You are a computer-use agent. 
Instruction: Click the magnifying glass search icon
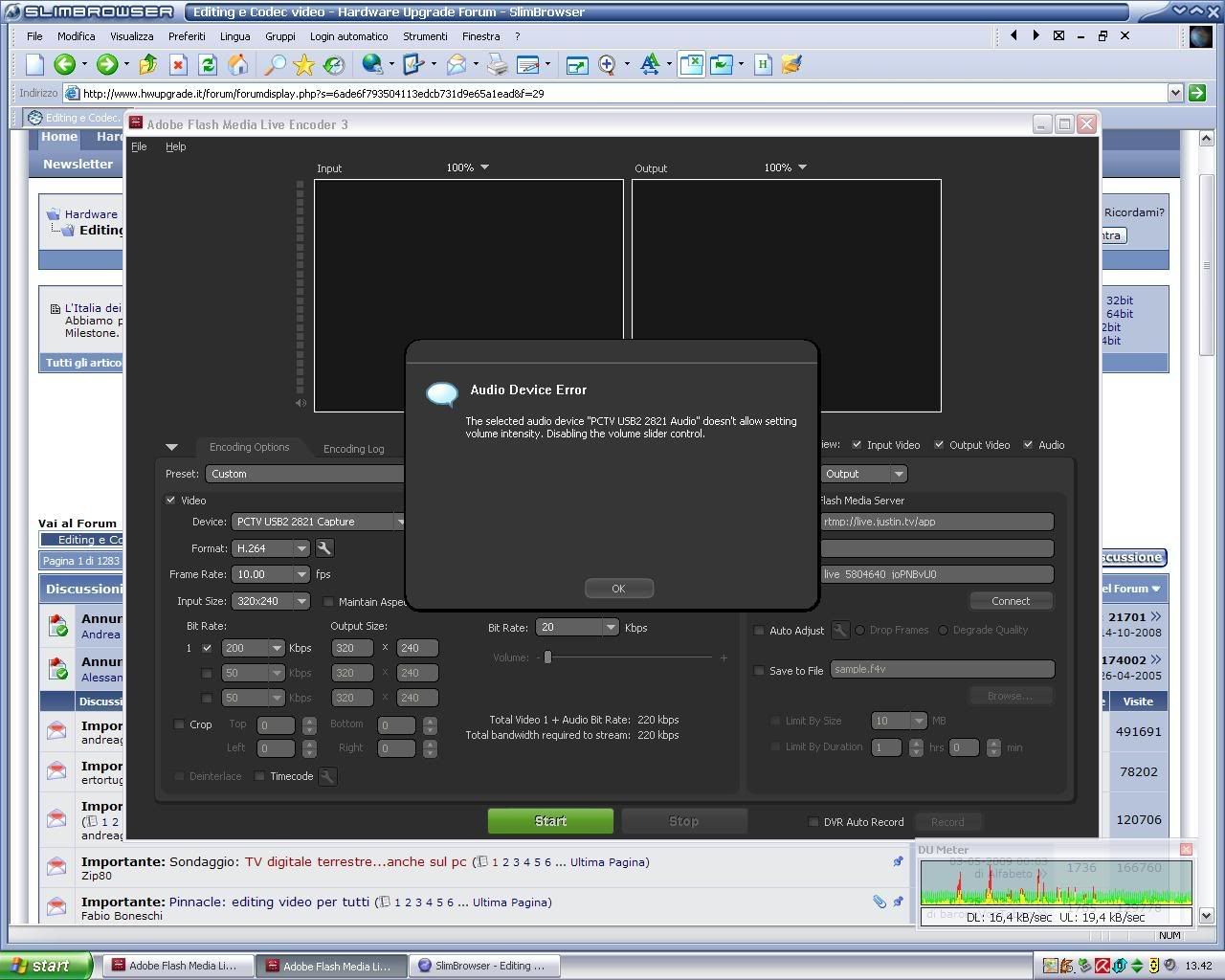[x=275, y=64]
